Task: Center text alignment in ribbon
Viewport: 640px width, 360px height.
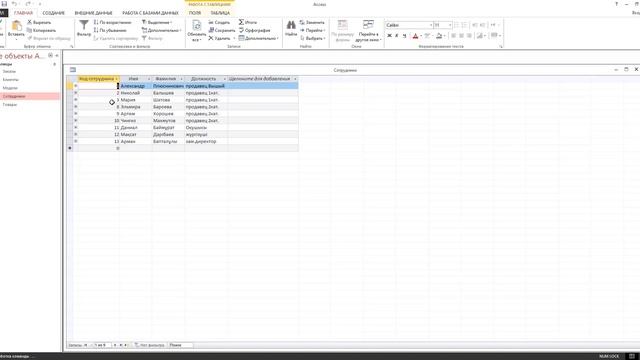Action: click(461, 36)
